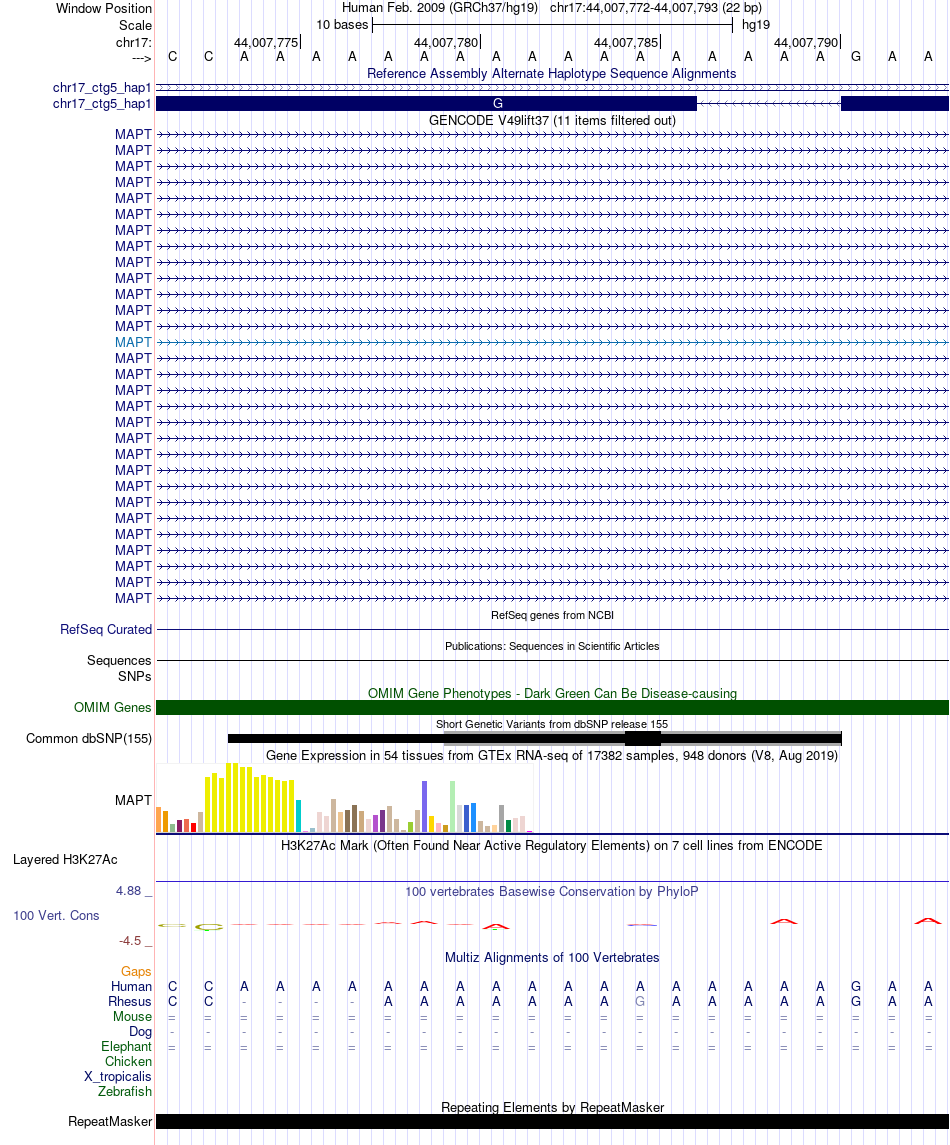Click the X_tropicalis species label
950x1145 pixels.
pyautogui.click(x=118, y=1077)
